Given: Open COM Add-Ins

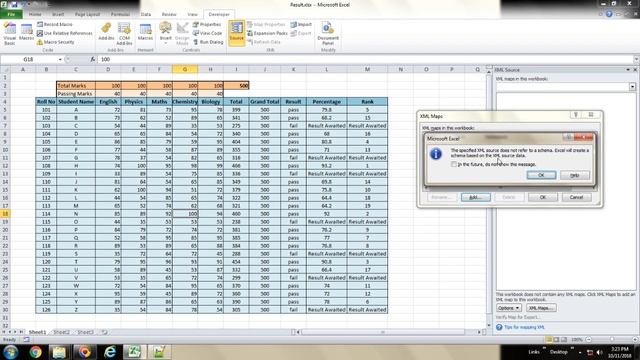Looking at the screenshot, I should [x=124, y=33].
